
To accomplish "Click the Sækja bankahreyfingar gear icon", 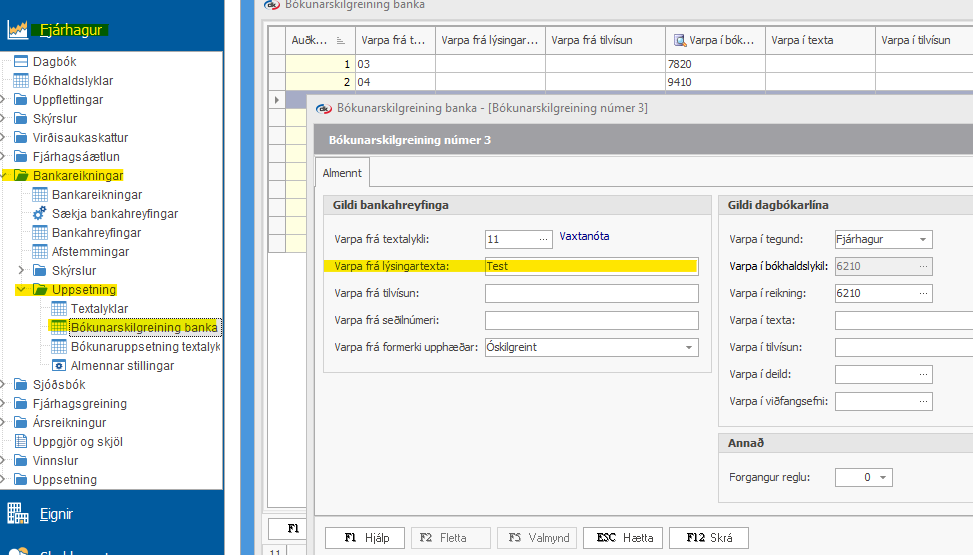I will [40, 214].
